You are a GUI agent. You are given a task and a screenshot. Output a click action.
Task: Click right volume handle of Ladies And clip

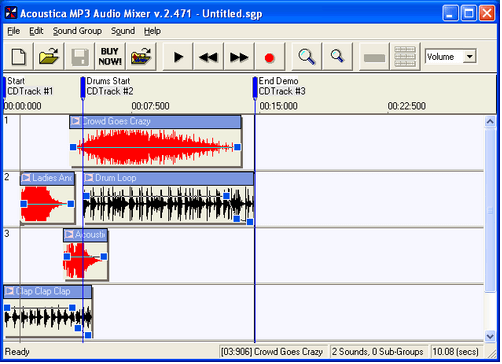coord(71,204)
